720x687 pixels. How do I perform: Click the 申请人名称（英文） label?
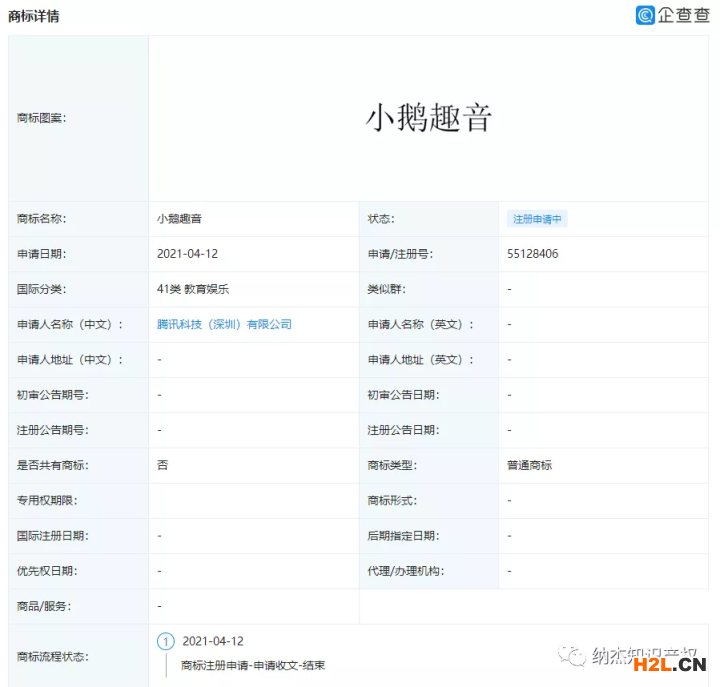coord(420,324)
